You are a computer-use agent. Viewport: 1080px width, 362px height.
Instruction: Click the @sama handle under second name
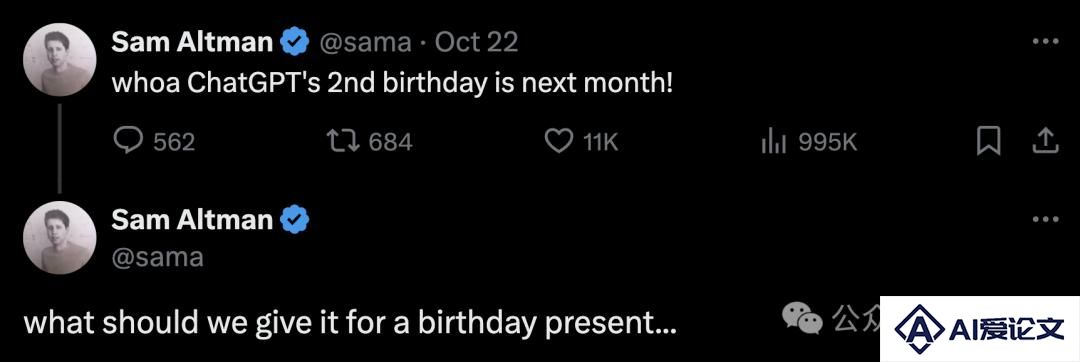click(157, 257)
